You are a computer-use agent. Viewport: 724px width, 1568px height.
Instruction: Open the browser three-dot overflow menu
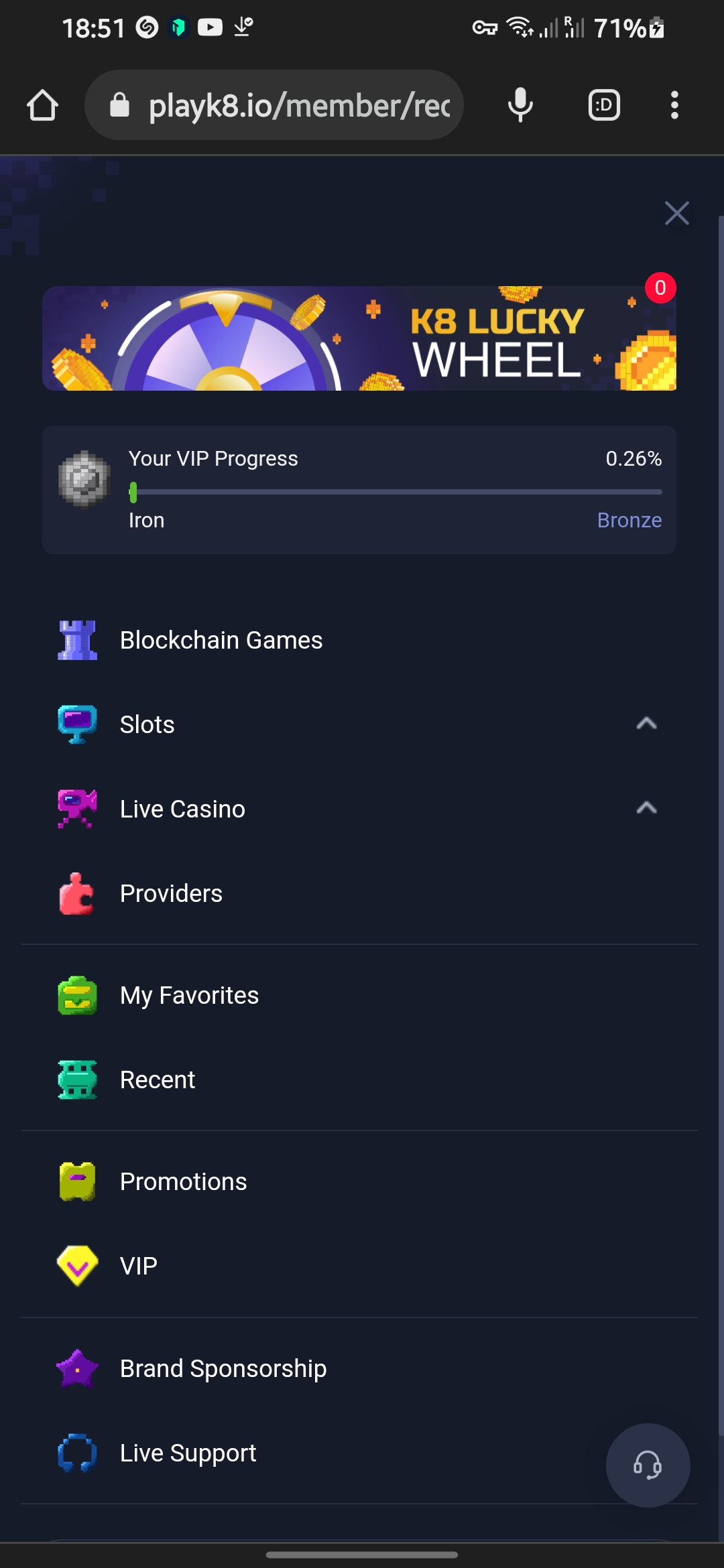point(674,105)
